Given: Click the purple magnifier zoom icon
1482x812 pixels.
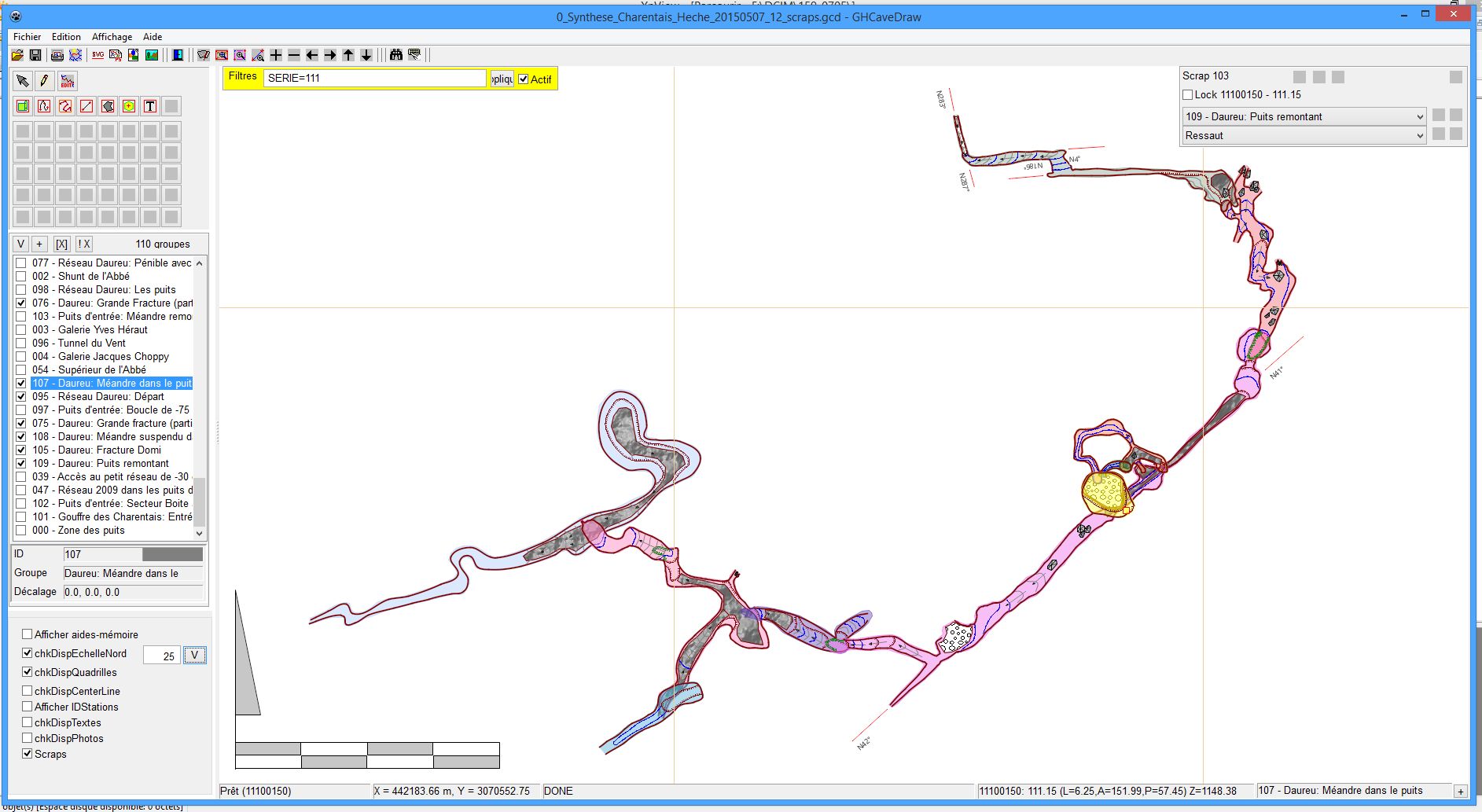Looking at the screenshot, I should coord(240,55).
